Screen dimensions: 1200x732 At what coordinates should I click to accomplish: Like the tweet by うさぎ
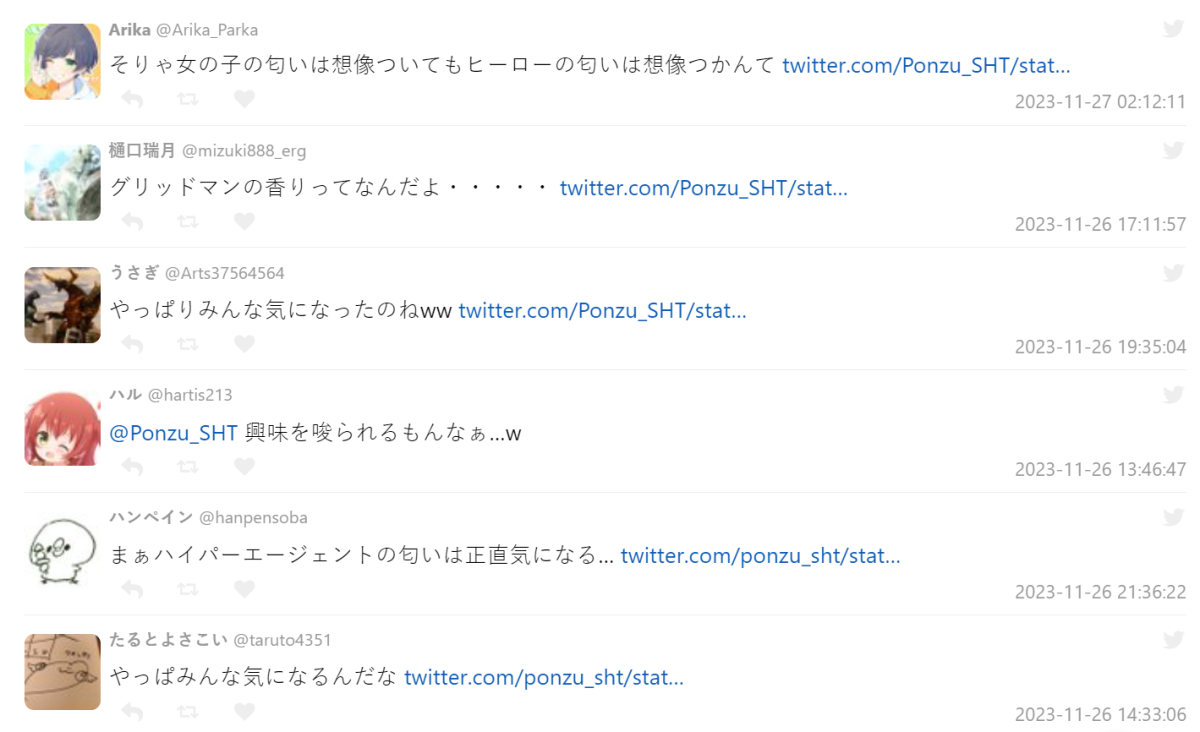pyautogui.click(x=244, y=344)
